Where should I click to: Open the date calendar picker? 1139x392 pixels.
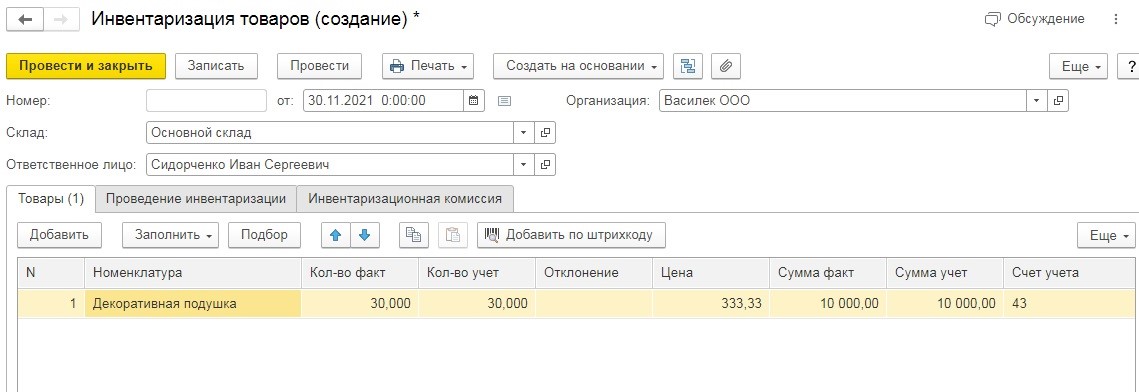click(x=474, y=101)
